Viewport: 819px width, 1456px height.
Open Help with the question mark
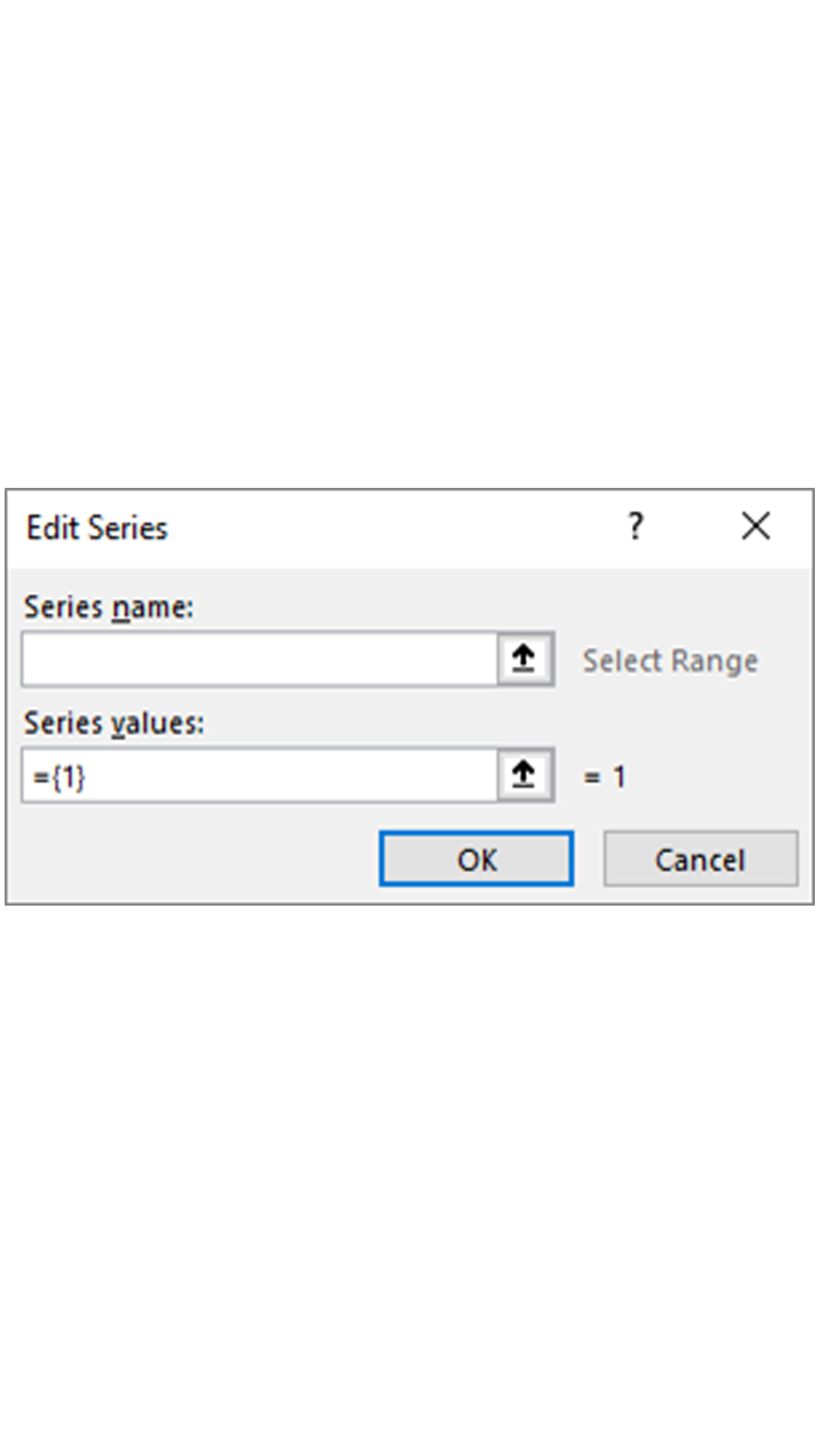click(x=636, y=526)
